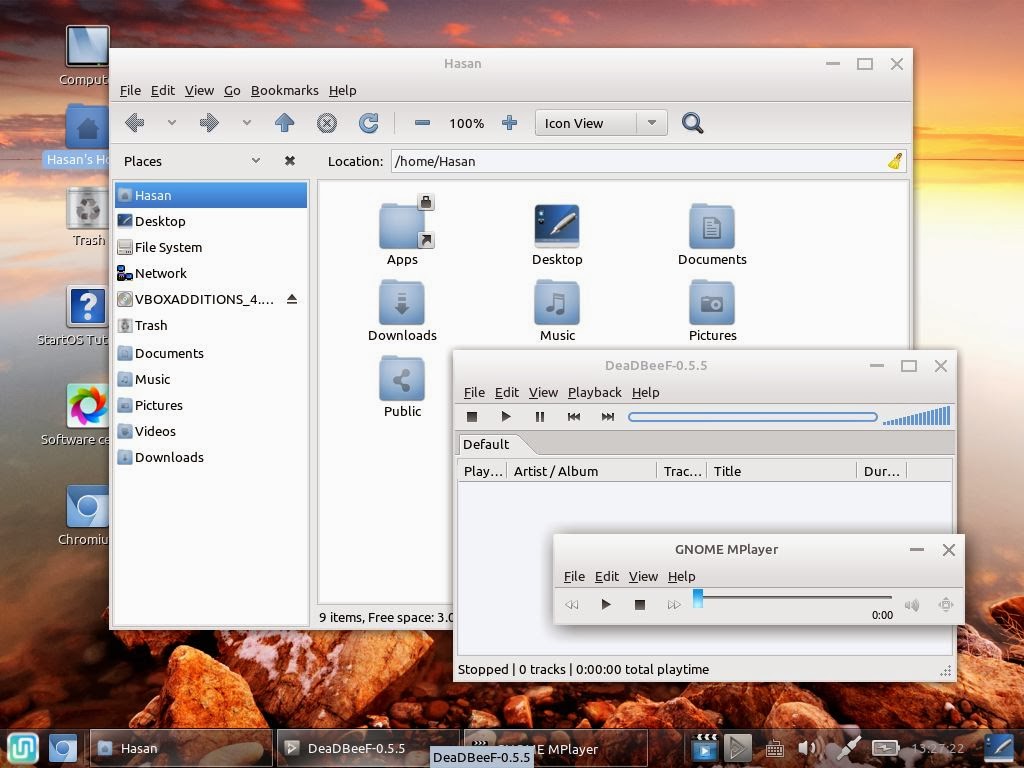Select the Desktop folder icon in main pane
Screen dimensions: 1024x768
click(557, 234)
